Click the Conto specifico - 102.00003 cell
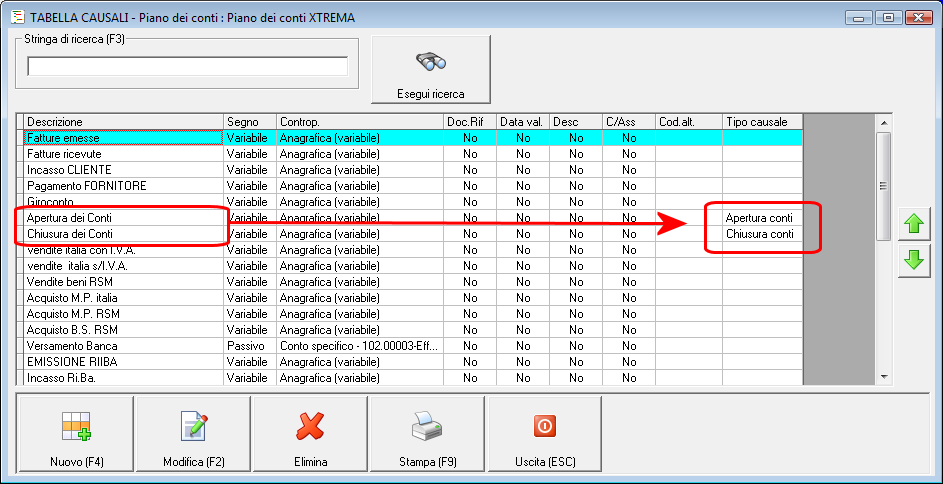The height and width of the screenshot is (484, 943). pyautogui.click(x=360, y=346)
